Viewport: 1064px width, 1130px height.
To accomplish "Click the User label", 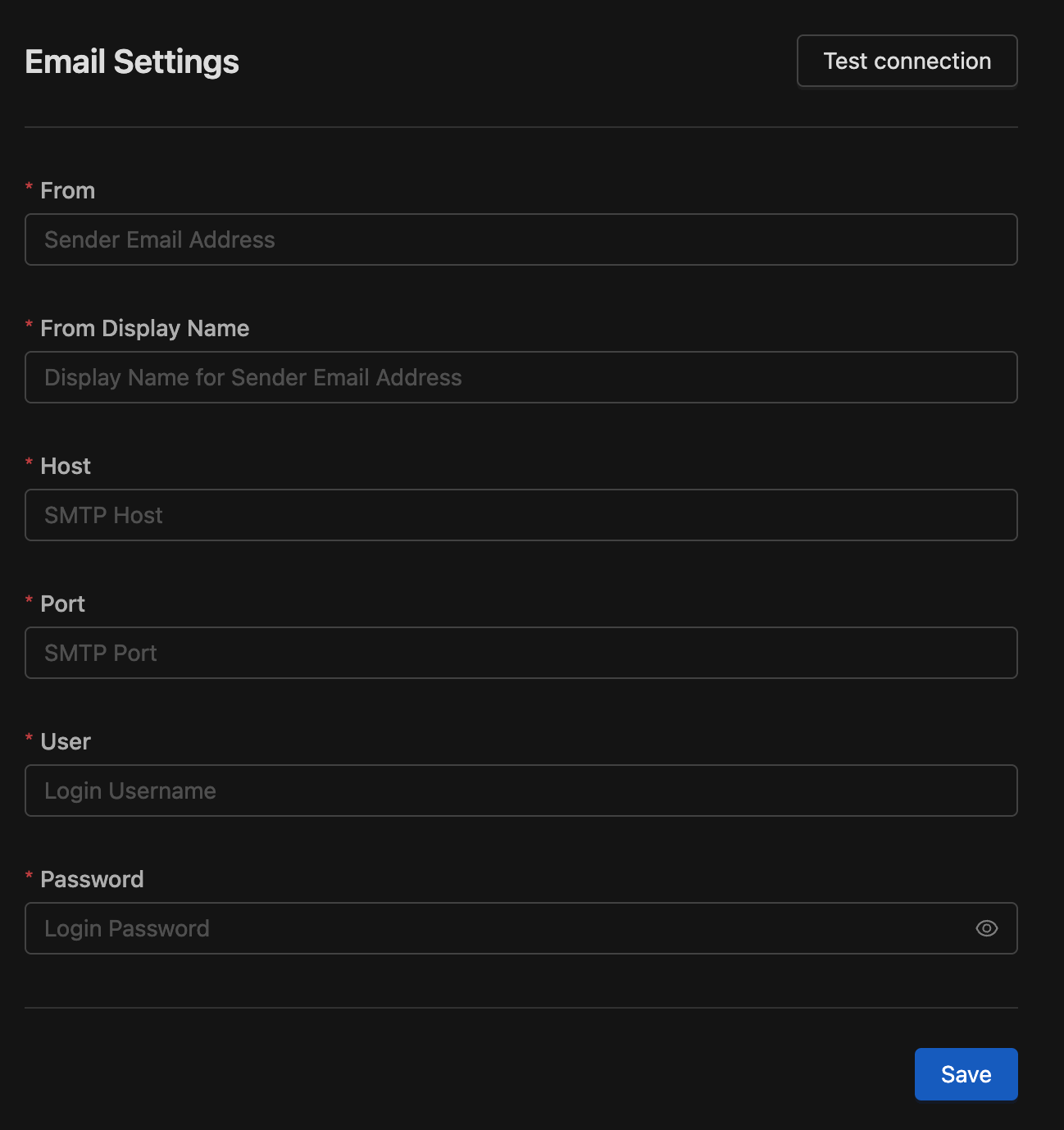I will (66, 741).
